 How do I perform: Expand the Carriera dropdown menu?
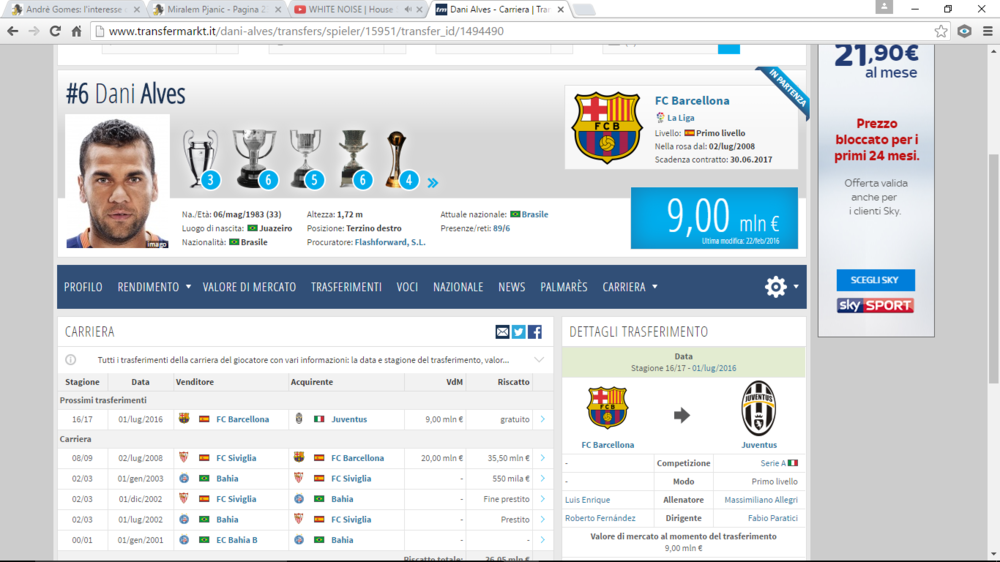(630, 287)
